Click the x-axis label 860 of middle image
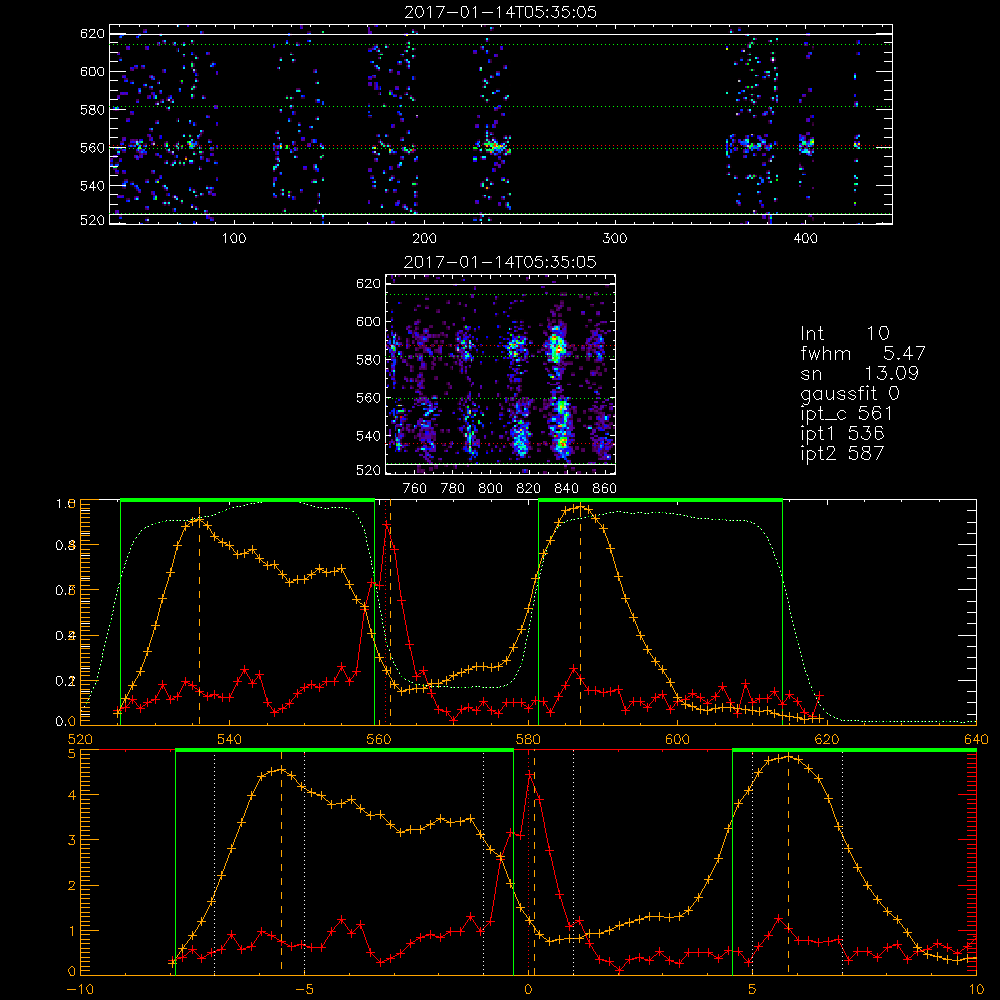 click(x=605, y=489)
